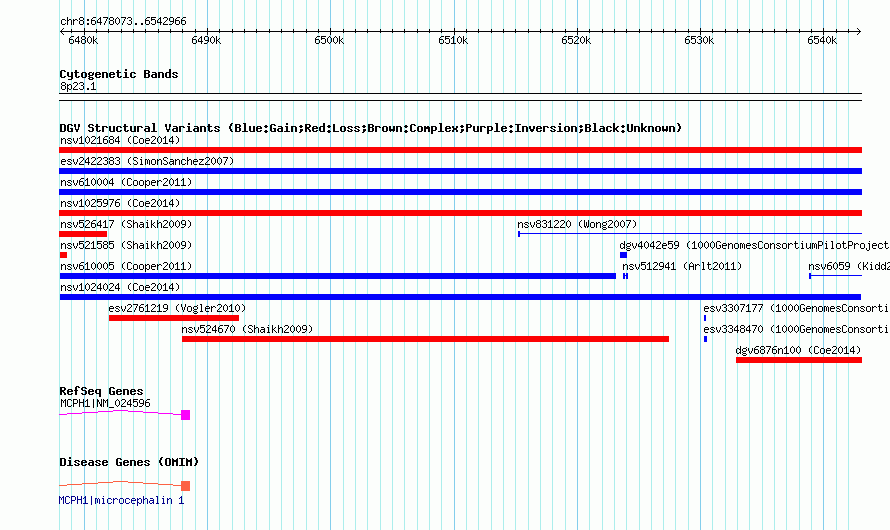Image resolution: width=890 pixels, height=530 pixels.
Task: Click the 6510k ruler label
Action: (x=453, y=40)
